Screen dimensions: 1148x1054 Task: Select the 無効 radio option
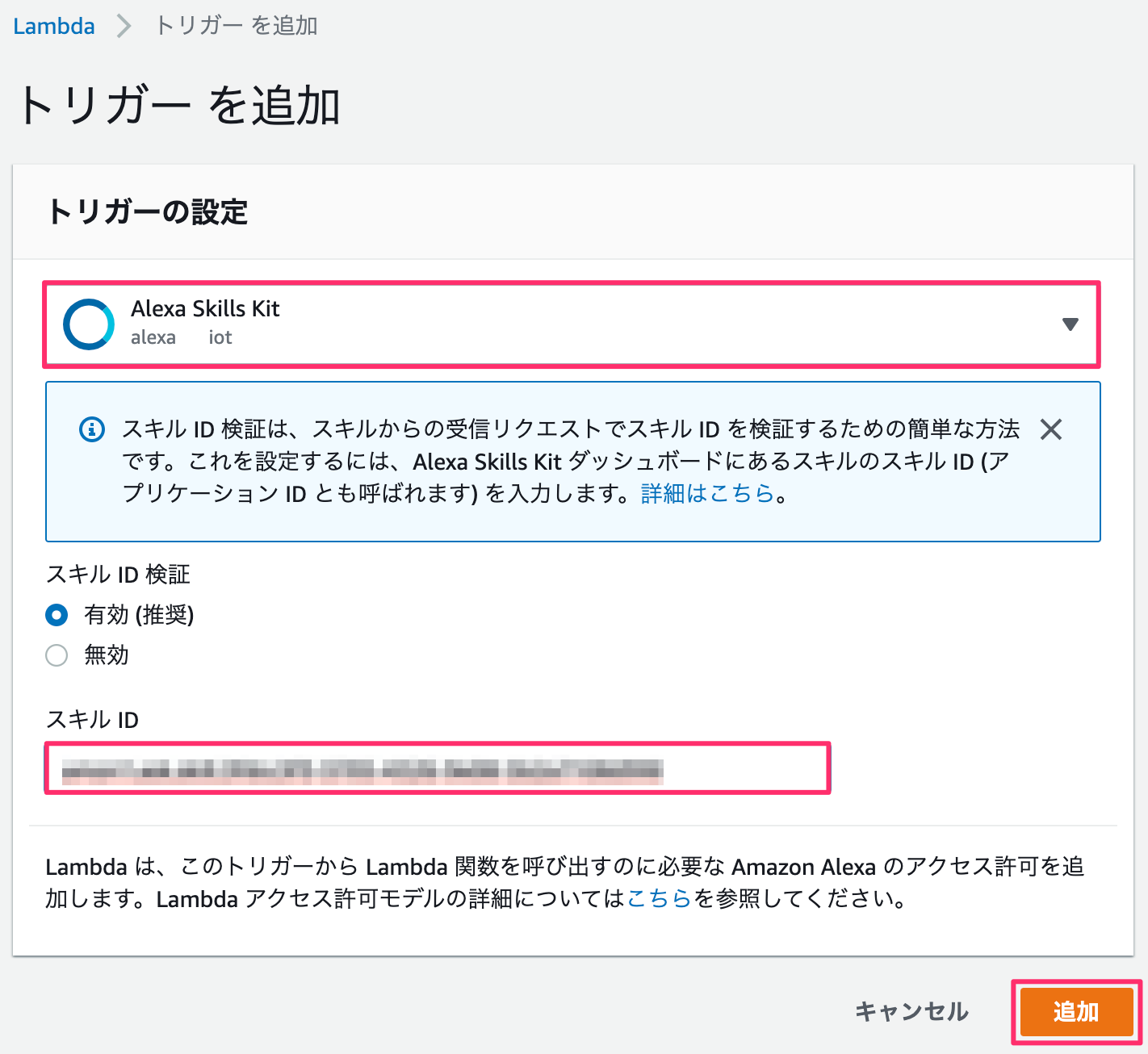click(x=57, y=655)
